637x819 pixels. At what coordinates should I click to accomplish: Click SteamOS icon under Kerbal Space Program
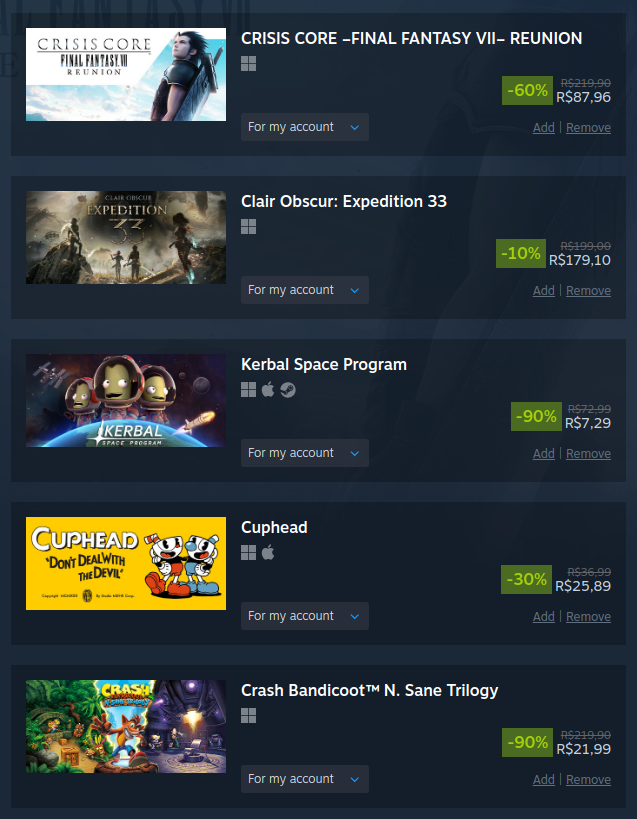click(288, 390)
